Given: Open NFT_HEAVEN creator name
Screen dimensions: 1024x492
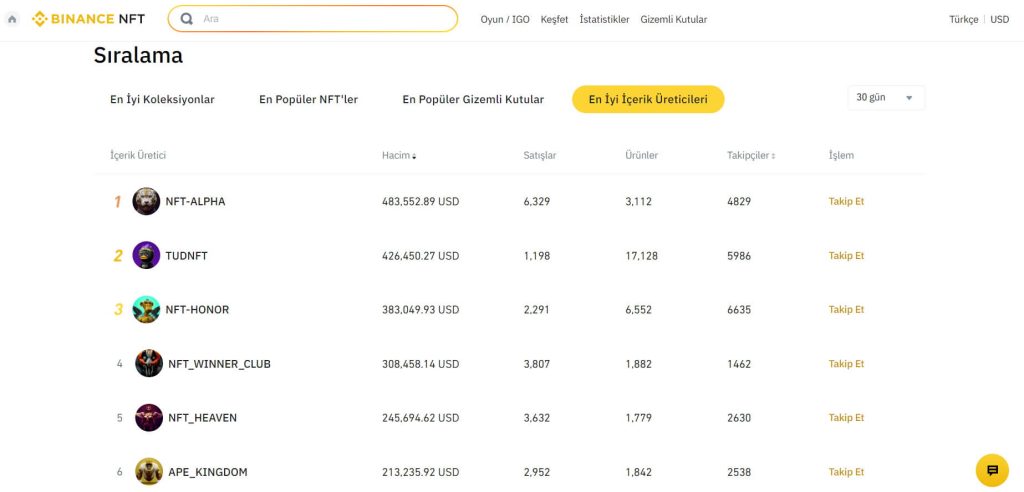Looking at the screenshot, I should point(202,418).
